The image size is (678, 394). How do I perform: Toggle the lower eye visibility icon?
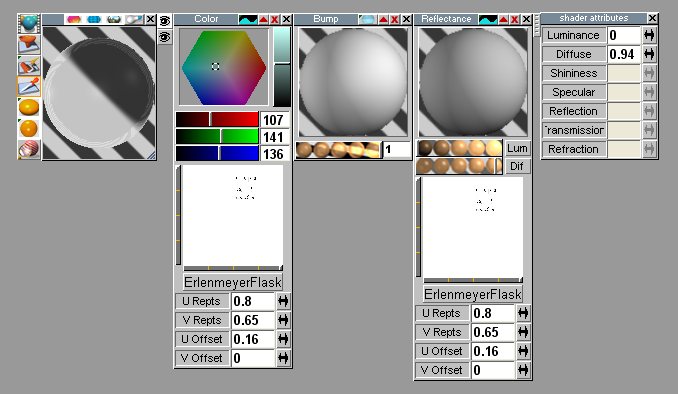click(x=165, y=37)
